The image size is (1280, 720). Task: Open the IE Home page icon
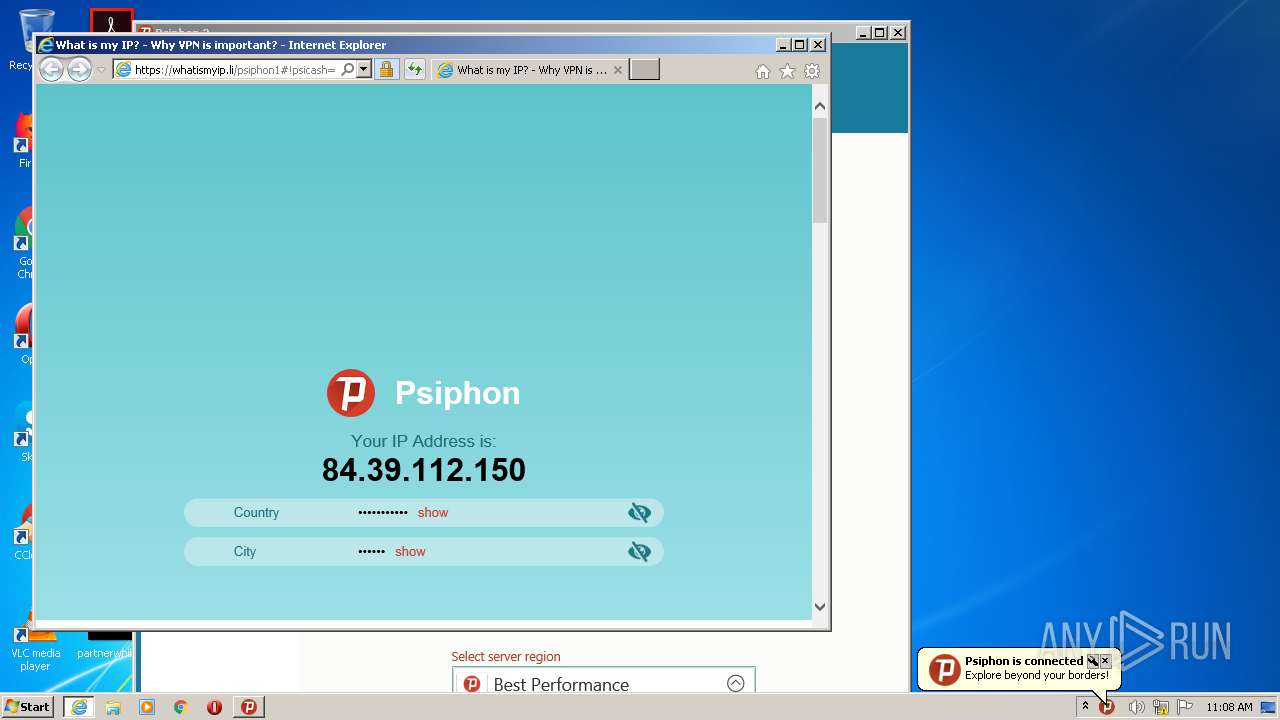coord(763,71)
